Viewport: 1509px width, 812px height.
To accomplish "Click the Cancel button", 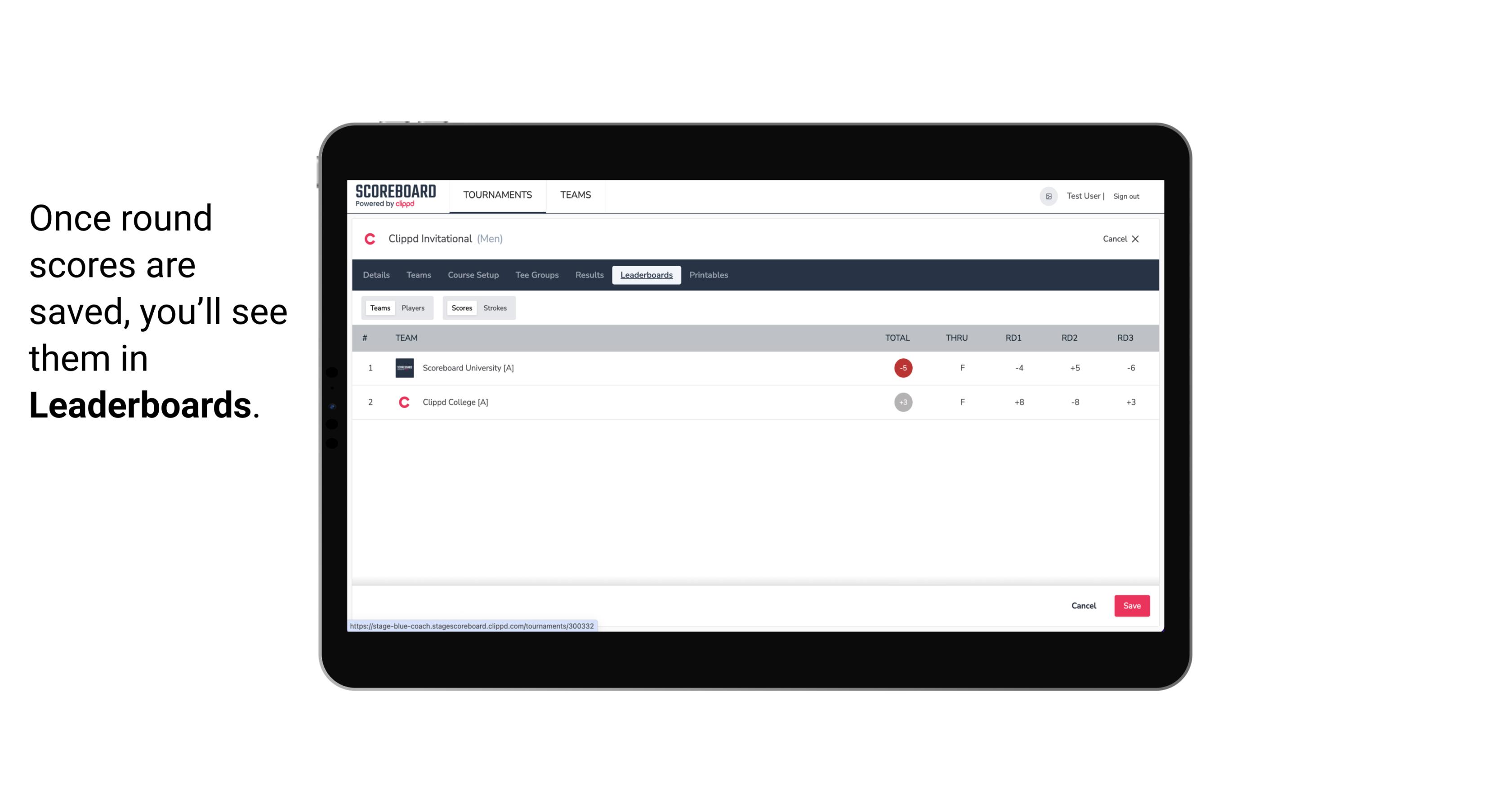I will point(1084,605).
